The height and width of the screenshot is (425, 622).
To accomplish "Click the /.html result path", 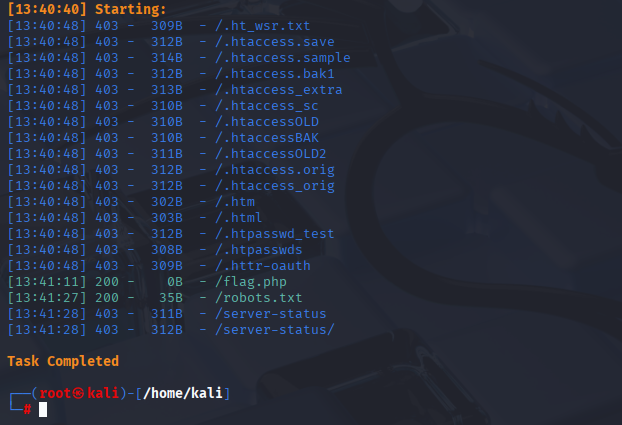I will click(238, 218).
